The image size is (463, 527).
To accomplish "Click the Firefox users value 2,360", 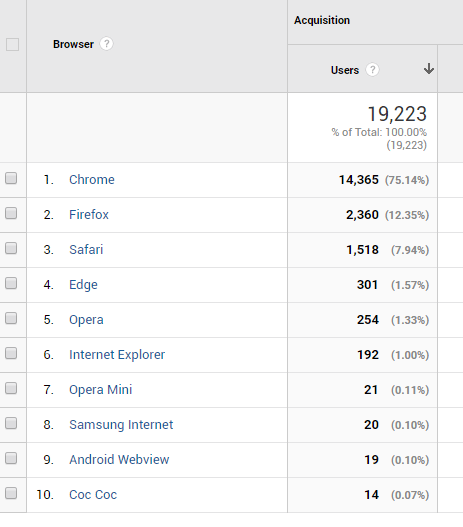I will [362, 214].
